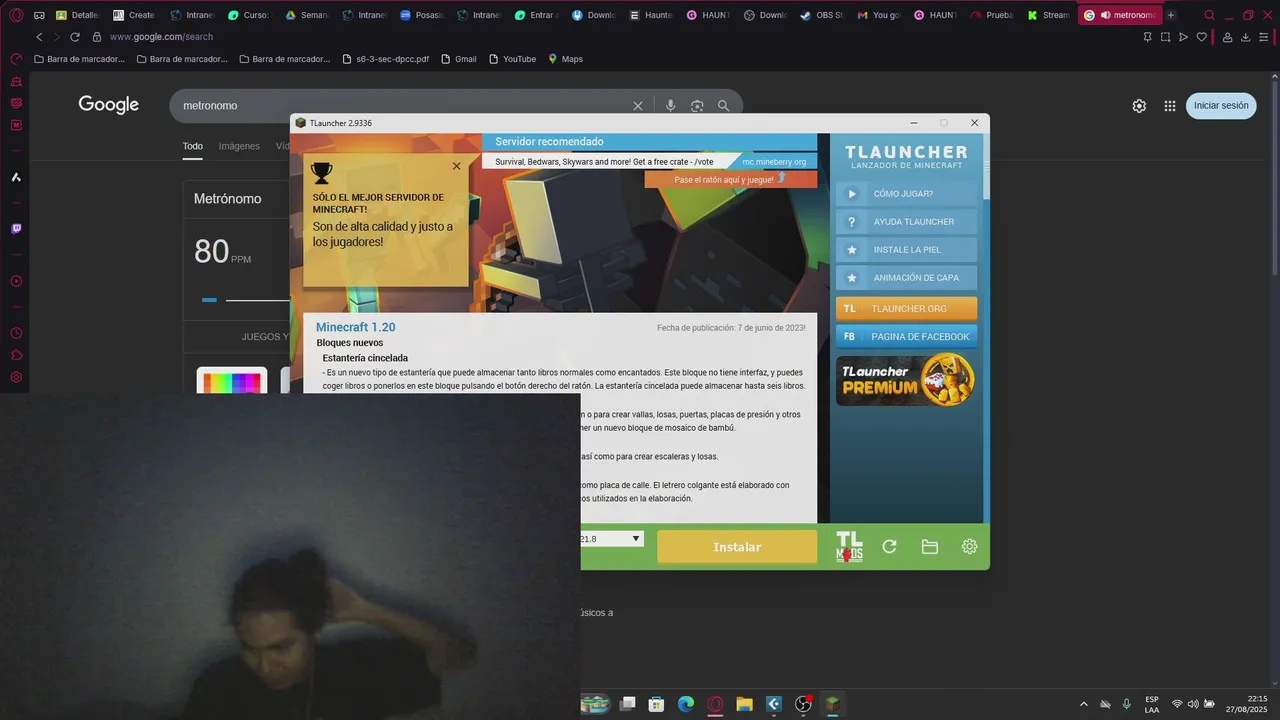This screenshot has height=720, width=1280.
Task: Click the heart bookmark icon in address bar
Action: coord(1202,37)
